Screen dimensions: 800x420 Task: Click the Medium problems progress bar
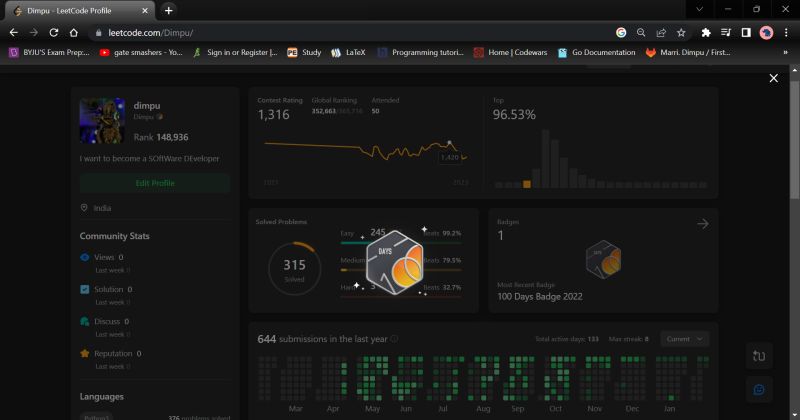click(x=401, y=270)
